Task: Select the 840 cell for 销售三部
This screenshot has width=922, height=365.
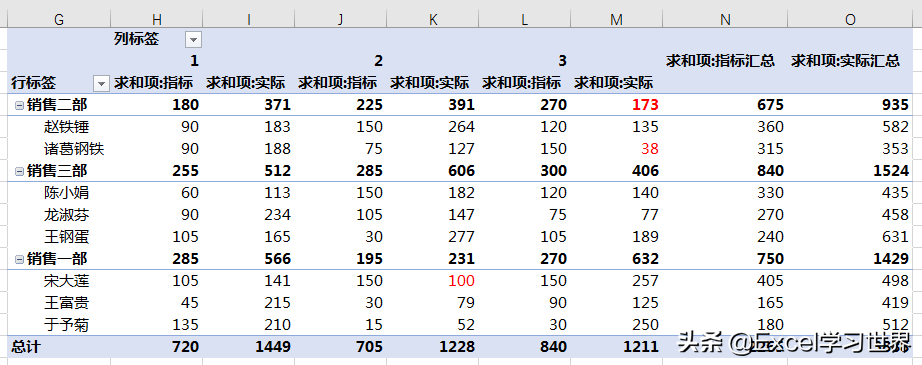Action: [725, 171]
